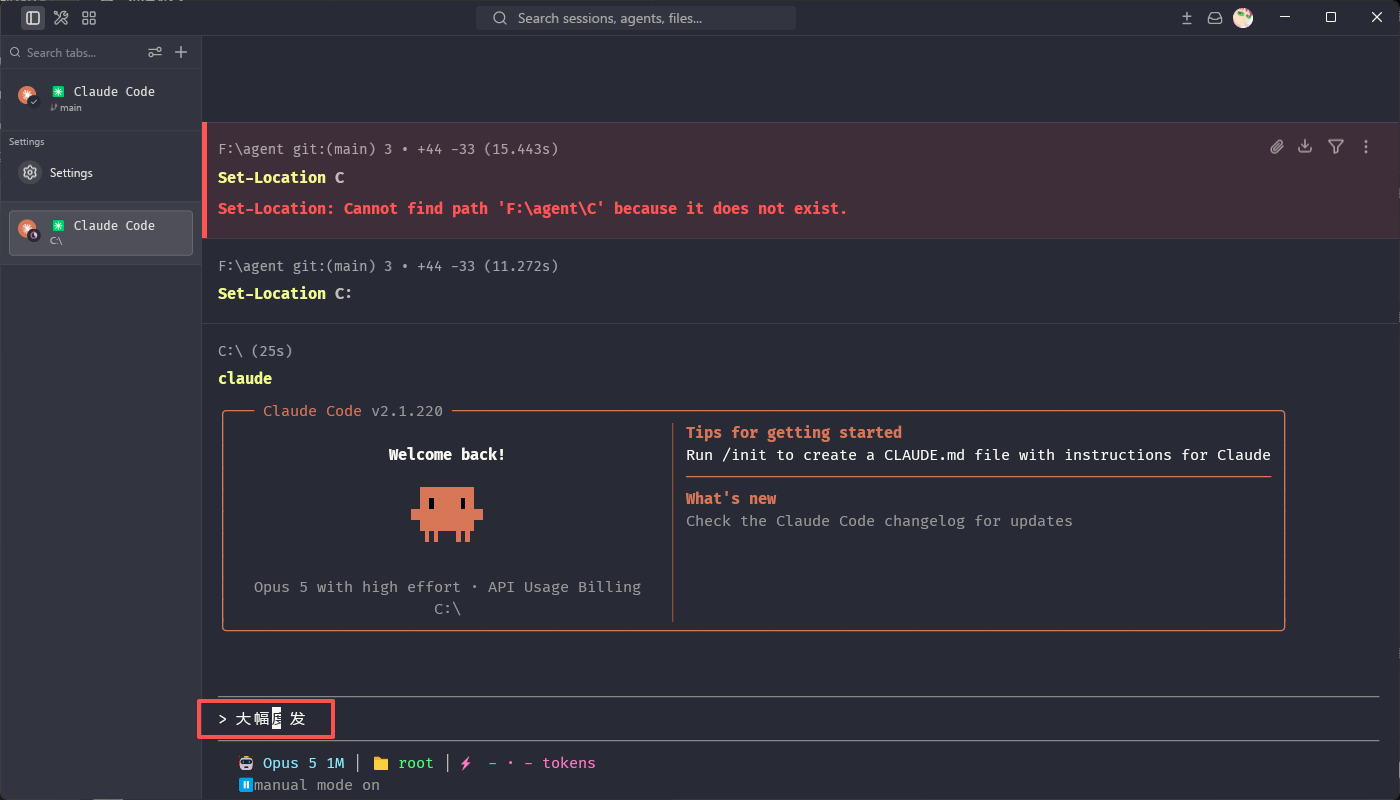This screenshot has height=800, width=1400.
Task: Focus the "Search tabs..." field
Action: (x=73, y=52)
